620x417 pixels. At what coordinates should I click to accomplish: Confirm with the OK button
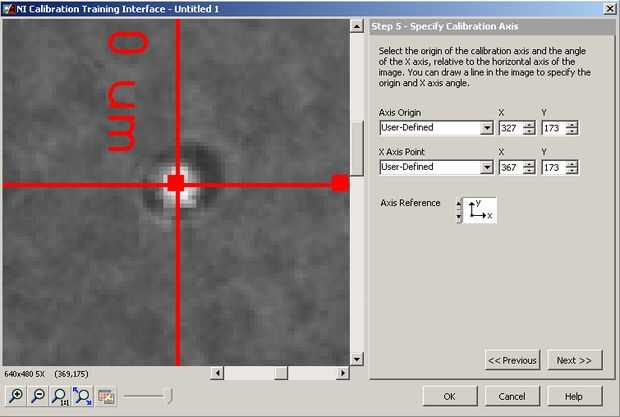coord(450,396)
